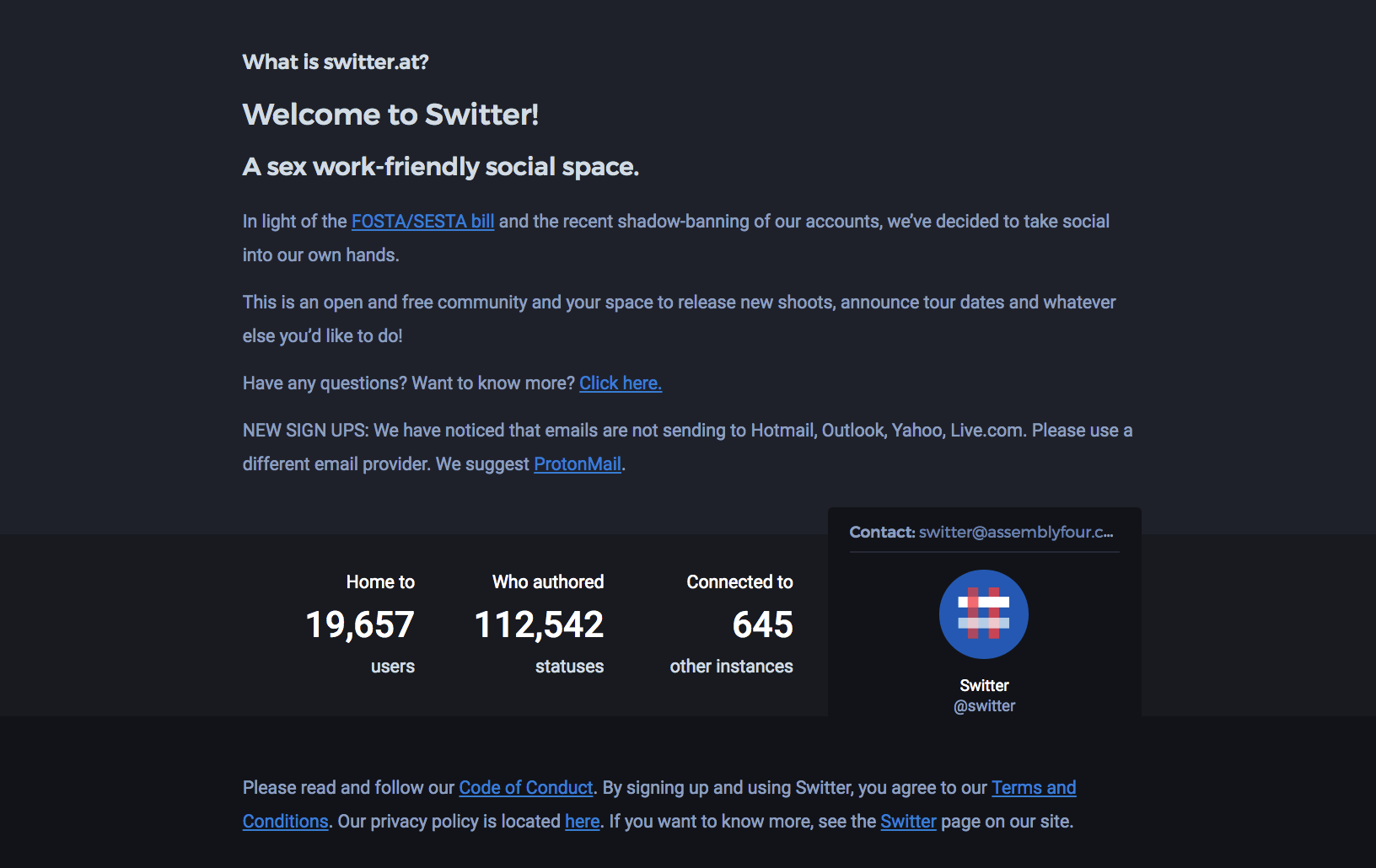Click the 'What is switter.at?' heading
1376x868 pixels.
pyautogui.click(x=336, y=62)
